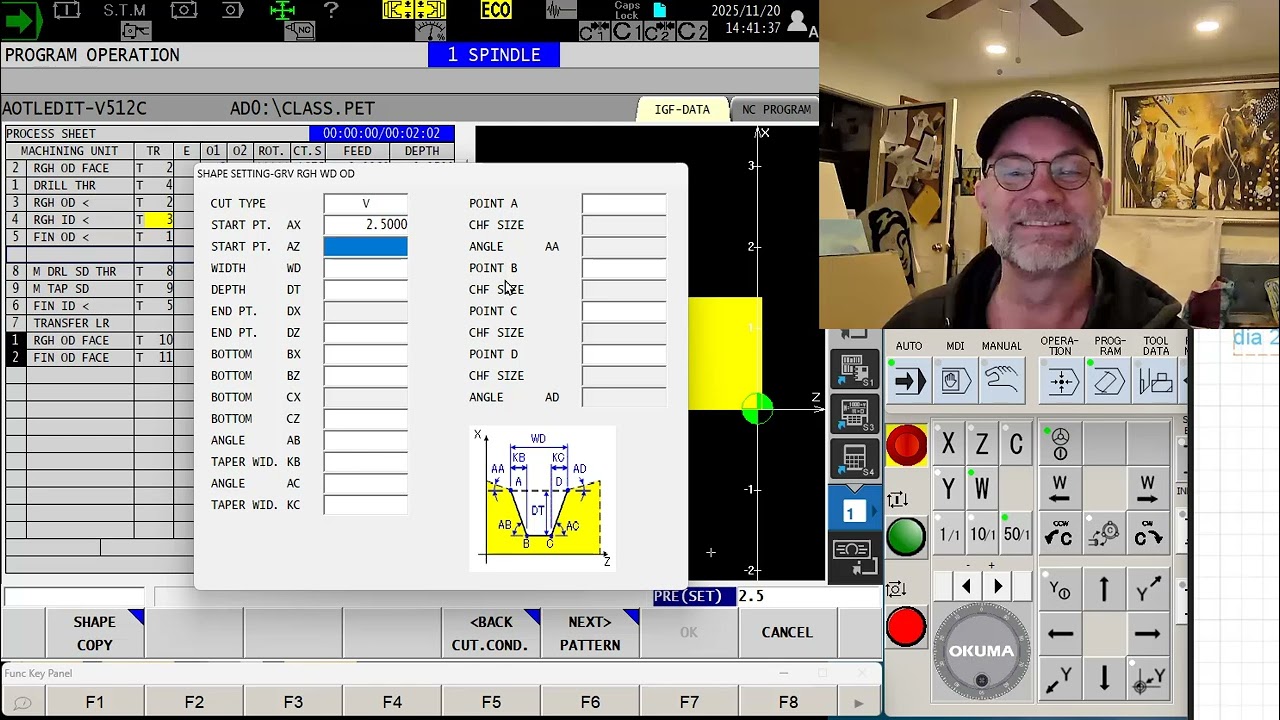Click SHAPE COPY softkey

[x=95, y=633]
